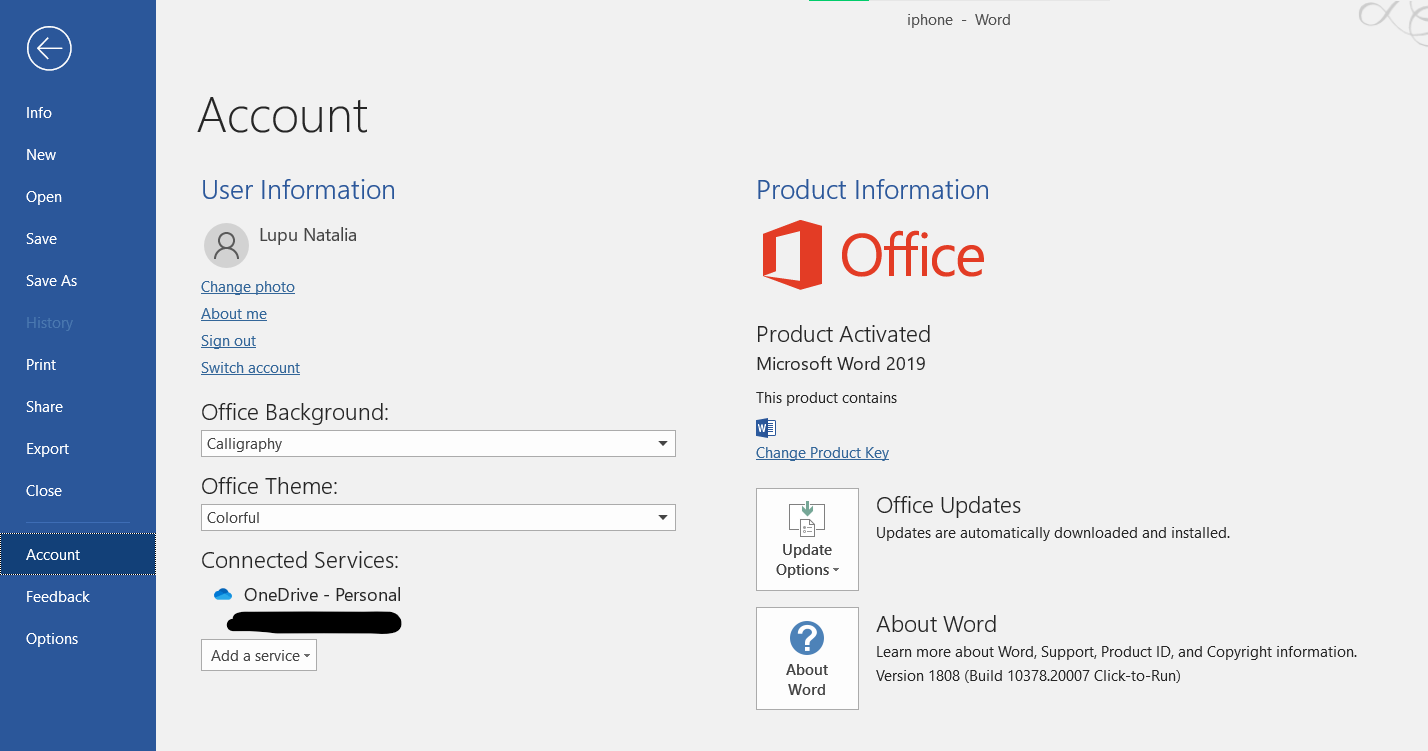Click the OneDrive - Personal service entry

tap(322, 595)
